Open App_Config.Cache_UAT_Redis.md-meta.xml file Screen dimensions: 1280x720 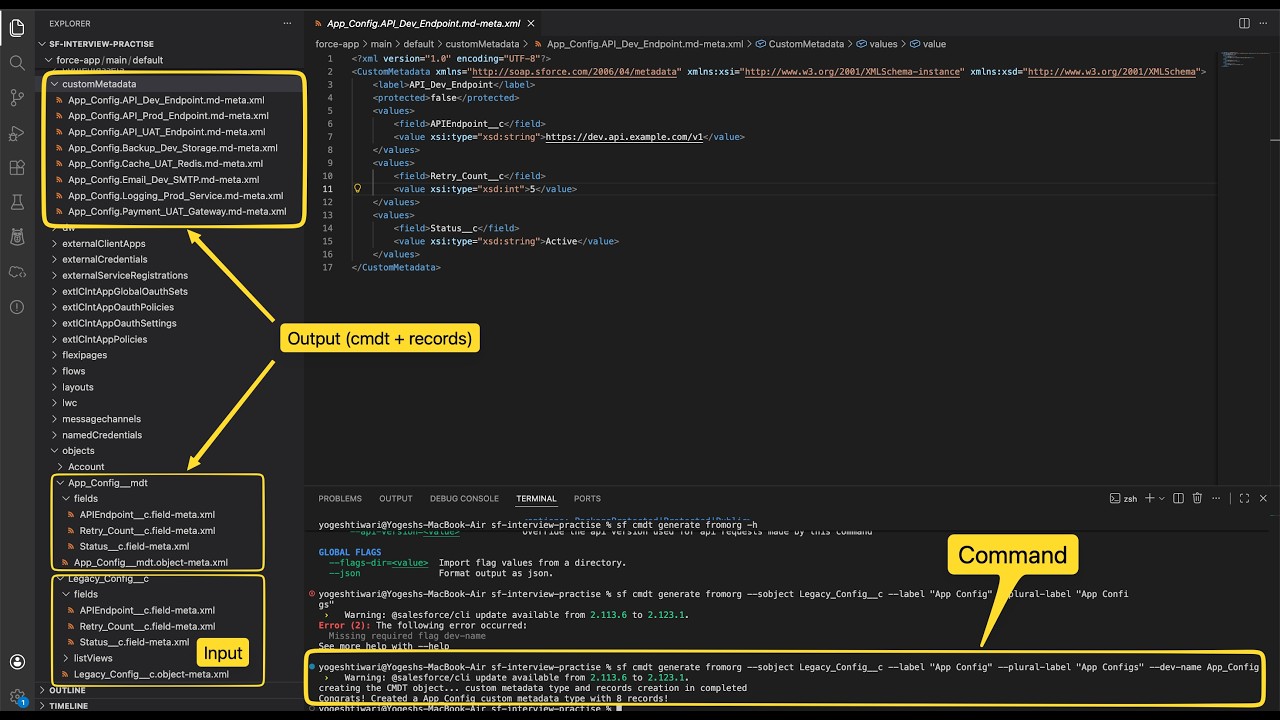coord(165,164)
